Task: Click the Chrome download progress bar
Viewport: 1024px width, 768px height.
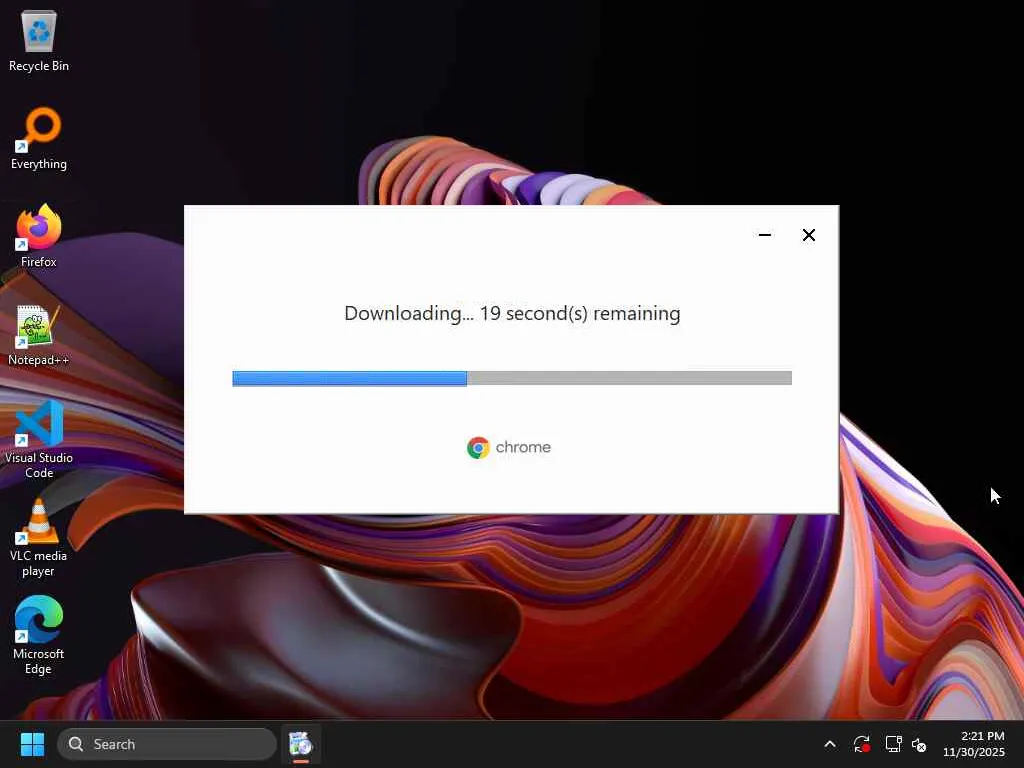Action: coord(512,378)
